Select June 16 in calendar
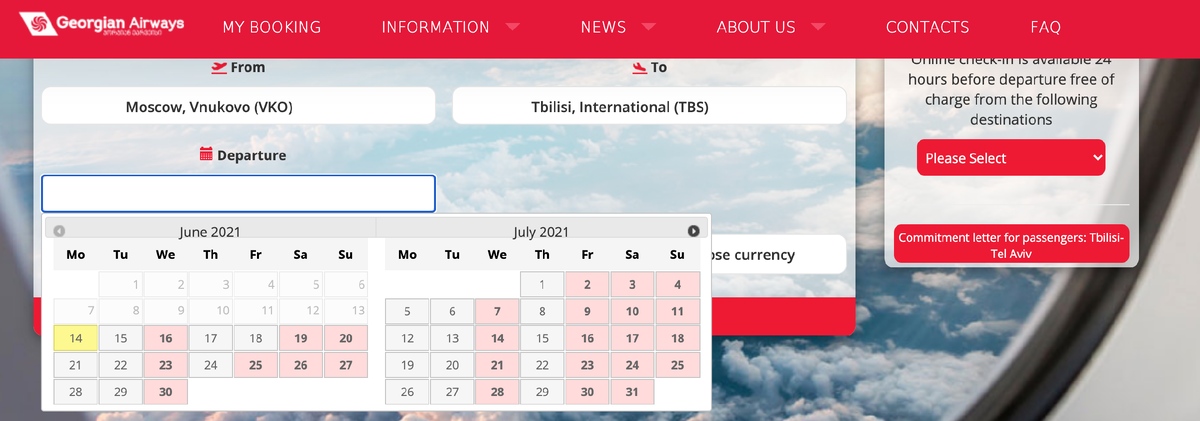Screen dimensions: 1200x421 point(166,338)
